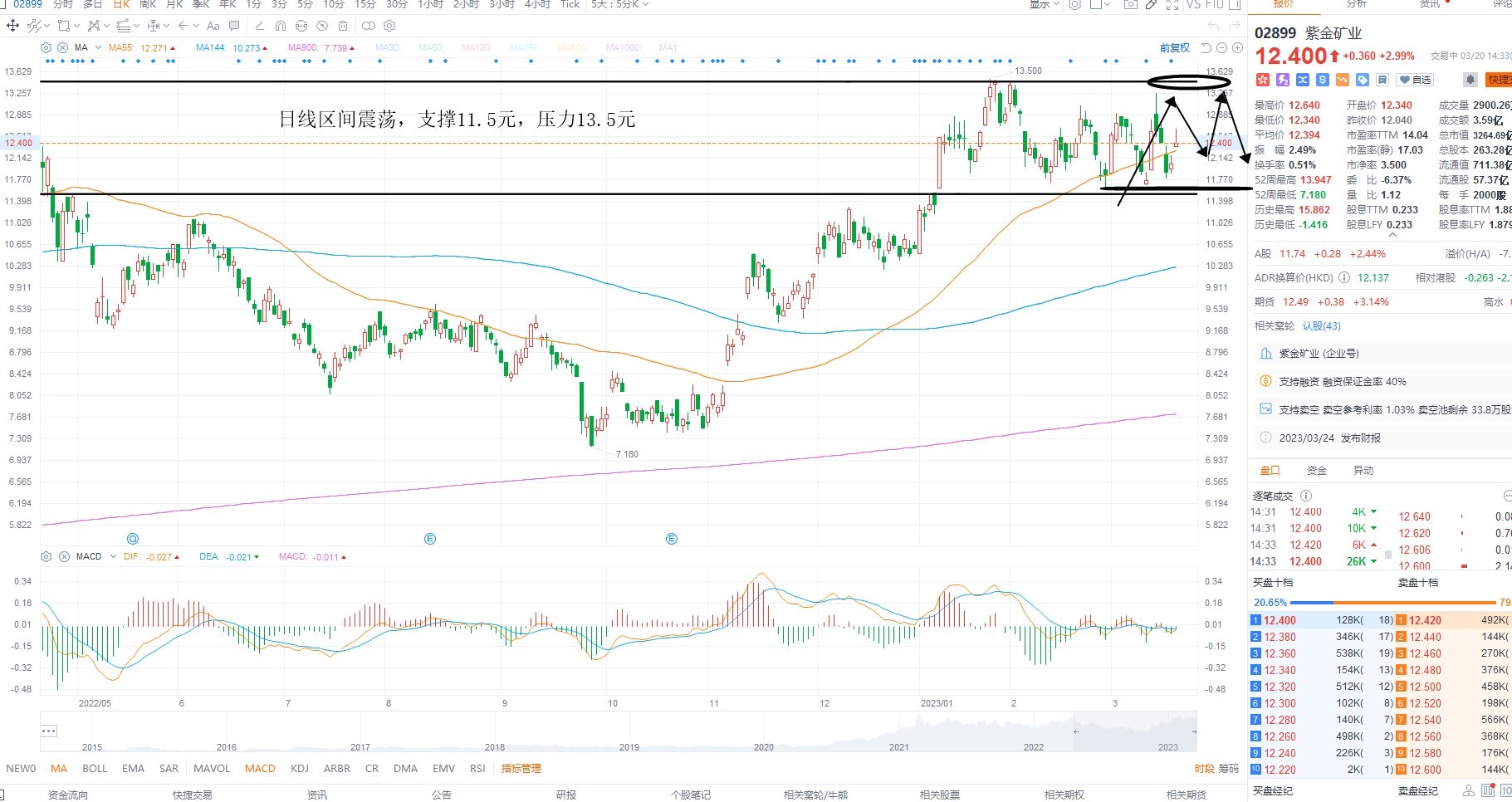Switch to the 资金 tab
Viewport: 1512px width, 802px height.
click(x=1316, y=471)
